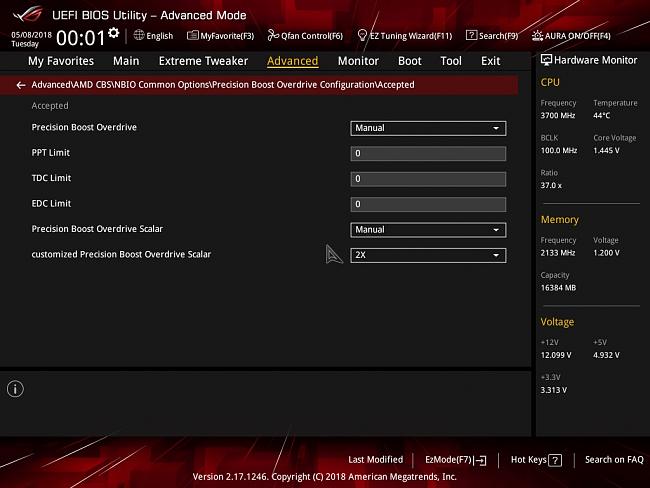Select the English language option
Viewport: 650px width, 488px height.
pyautogui.click(x=160, y=36)
